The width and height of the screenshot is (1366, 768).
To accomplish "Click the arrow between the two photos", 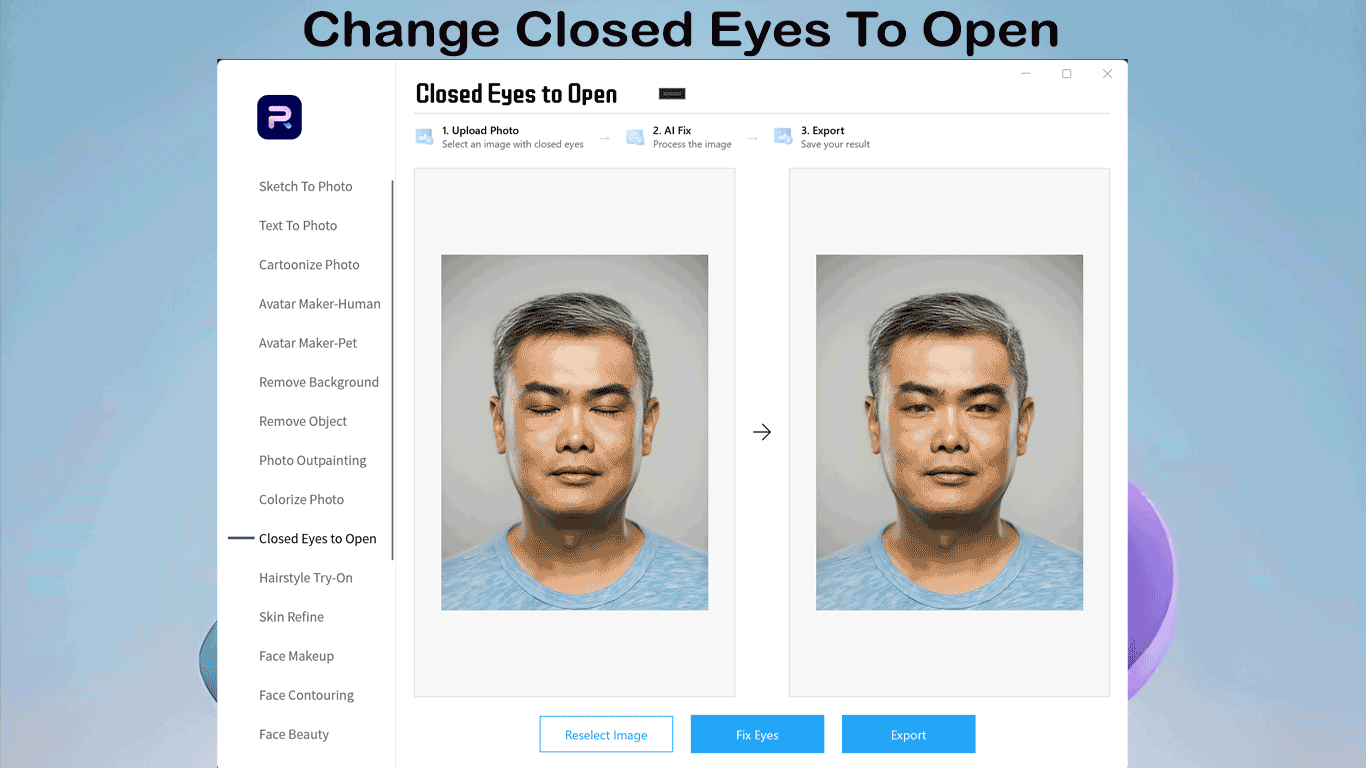I will [x=762, y=432].
